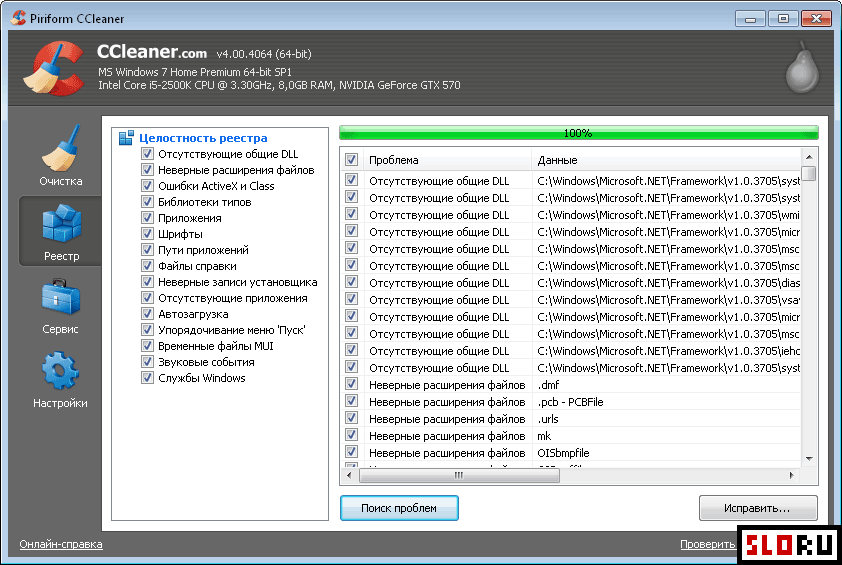The width and height of the screenshot is (842, 565).
Task: Uncheck the .dmf result row checkbox
Action: (351, 384)
